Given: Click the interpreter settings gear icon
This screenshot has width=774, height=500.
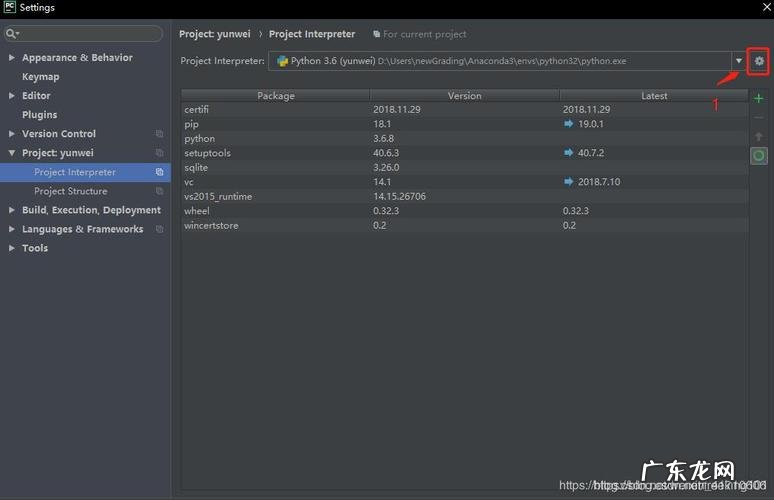Looking at the screenshot, I should click(759, 61).
